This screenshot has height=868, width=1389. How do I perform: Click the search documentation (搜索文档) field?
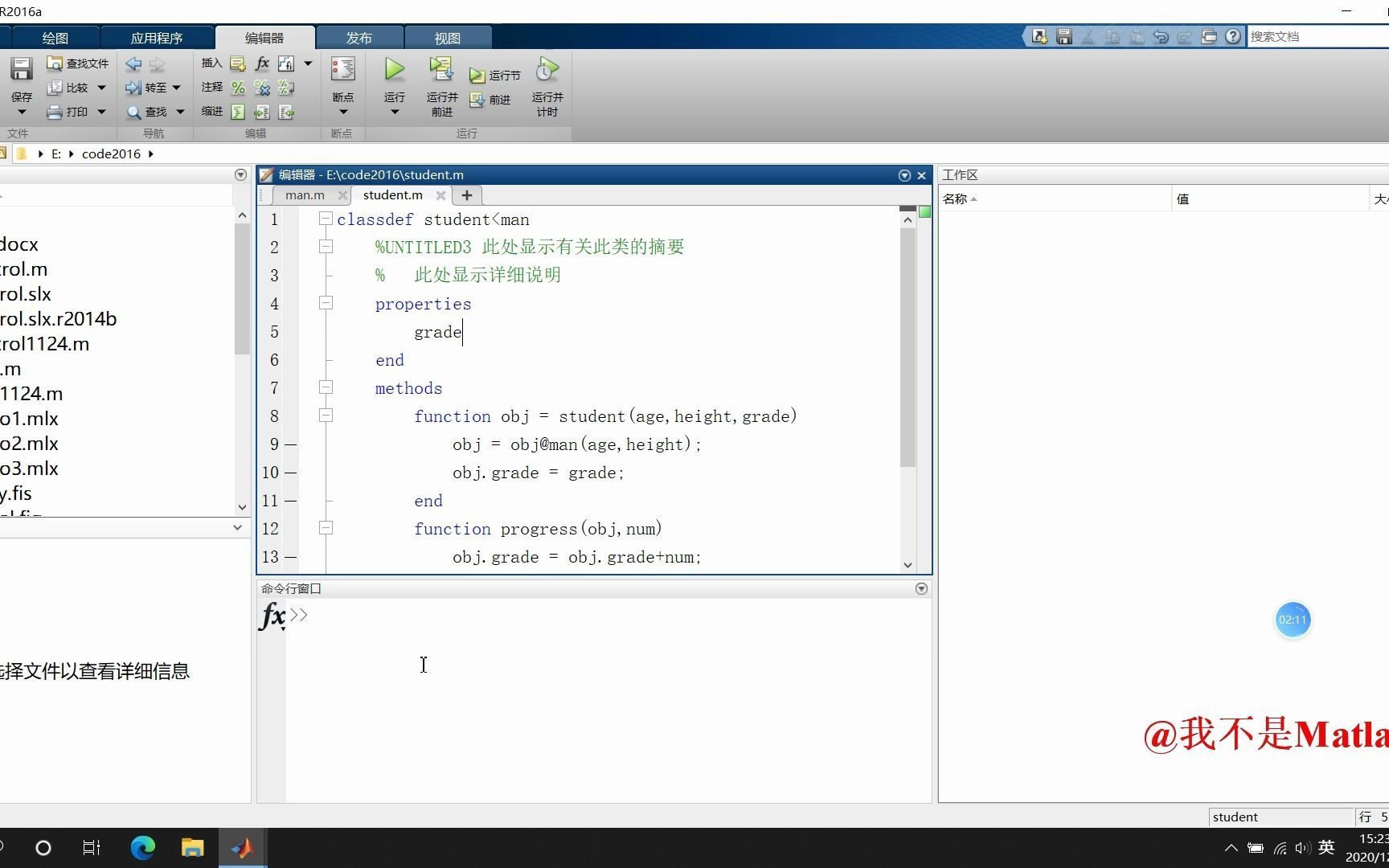pyautogui.click(x=1318, y=36)
